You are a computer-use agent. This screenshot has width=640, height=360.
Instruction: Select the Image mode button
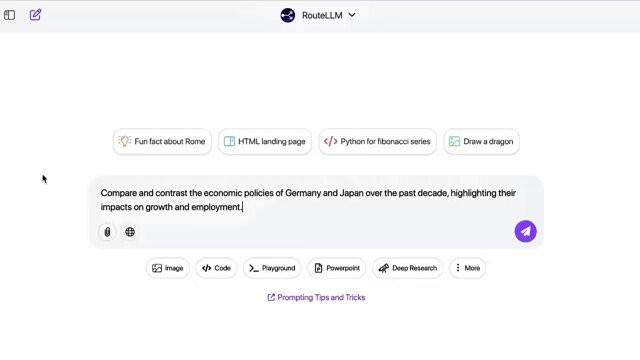pos(168,268)
